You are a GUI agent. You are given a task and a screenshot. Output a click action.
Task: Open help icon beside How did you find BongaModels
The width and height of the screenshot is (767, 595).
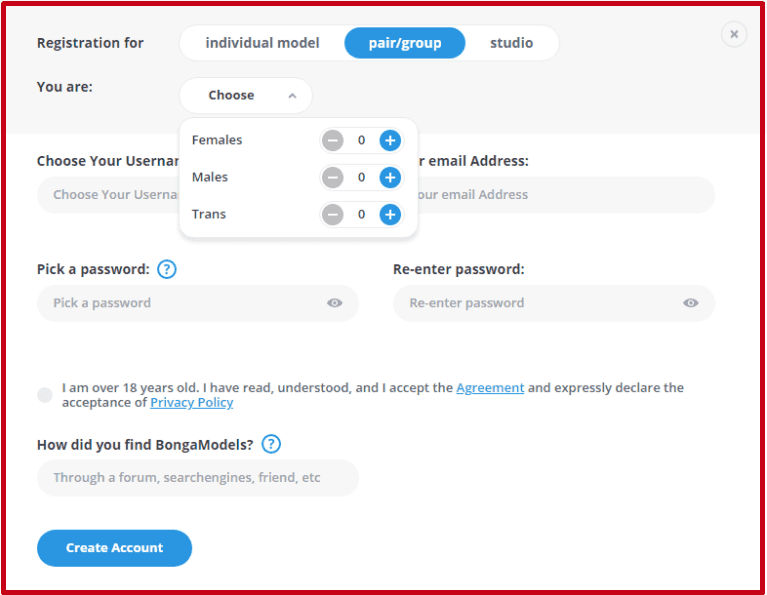coord(271,444)
